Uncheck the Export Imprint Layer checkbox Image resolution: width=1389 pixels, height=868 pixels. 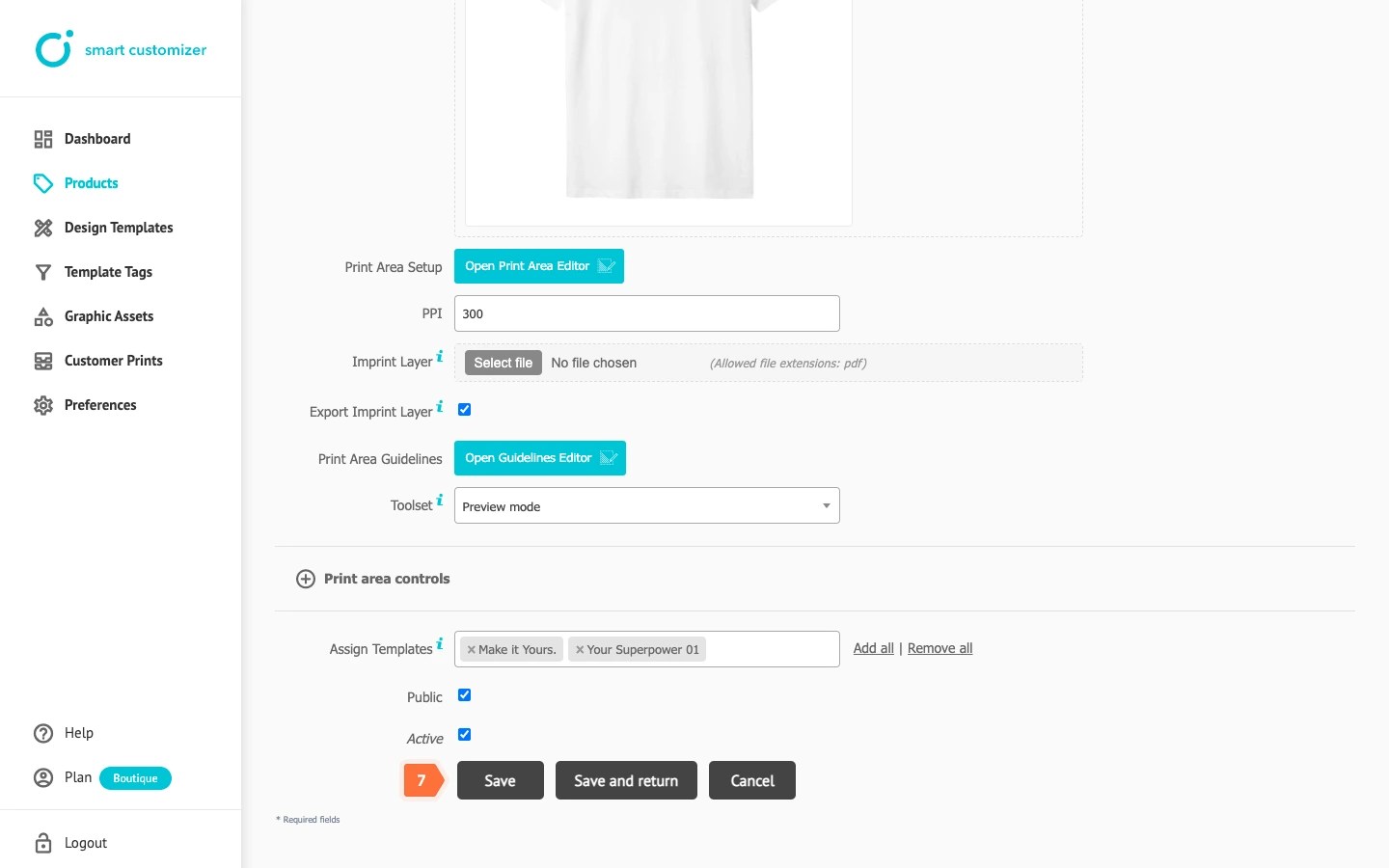coord(464,409)
